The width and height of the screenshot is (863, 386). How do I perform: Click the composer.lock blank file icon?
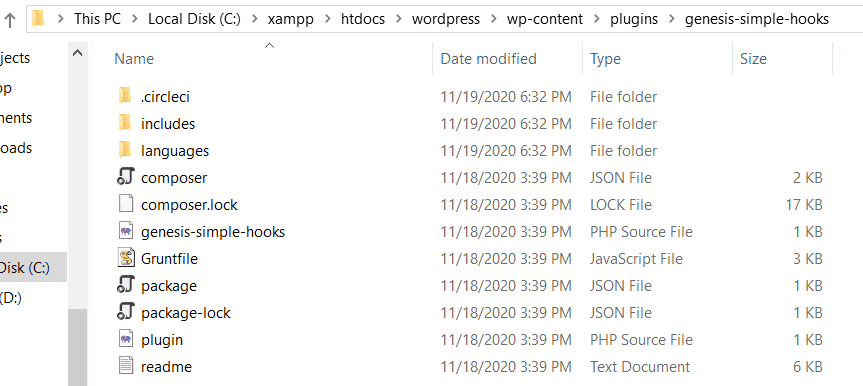[126, 204]
